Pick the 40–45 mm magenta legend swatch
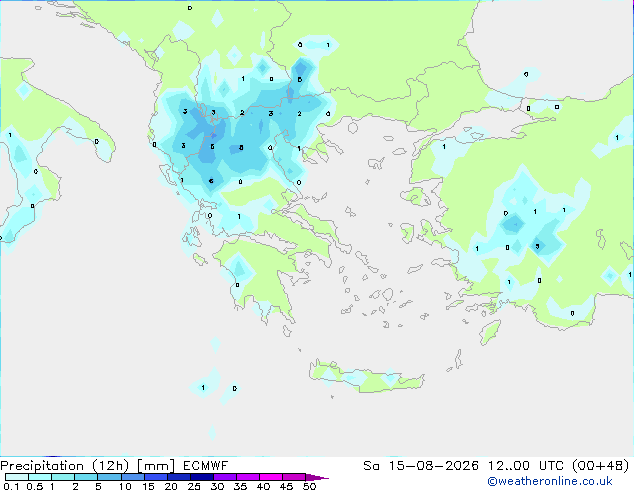This screenshot has height=490, width=634. pos(271,477)
